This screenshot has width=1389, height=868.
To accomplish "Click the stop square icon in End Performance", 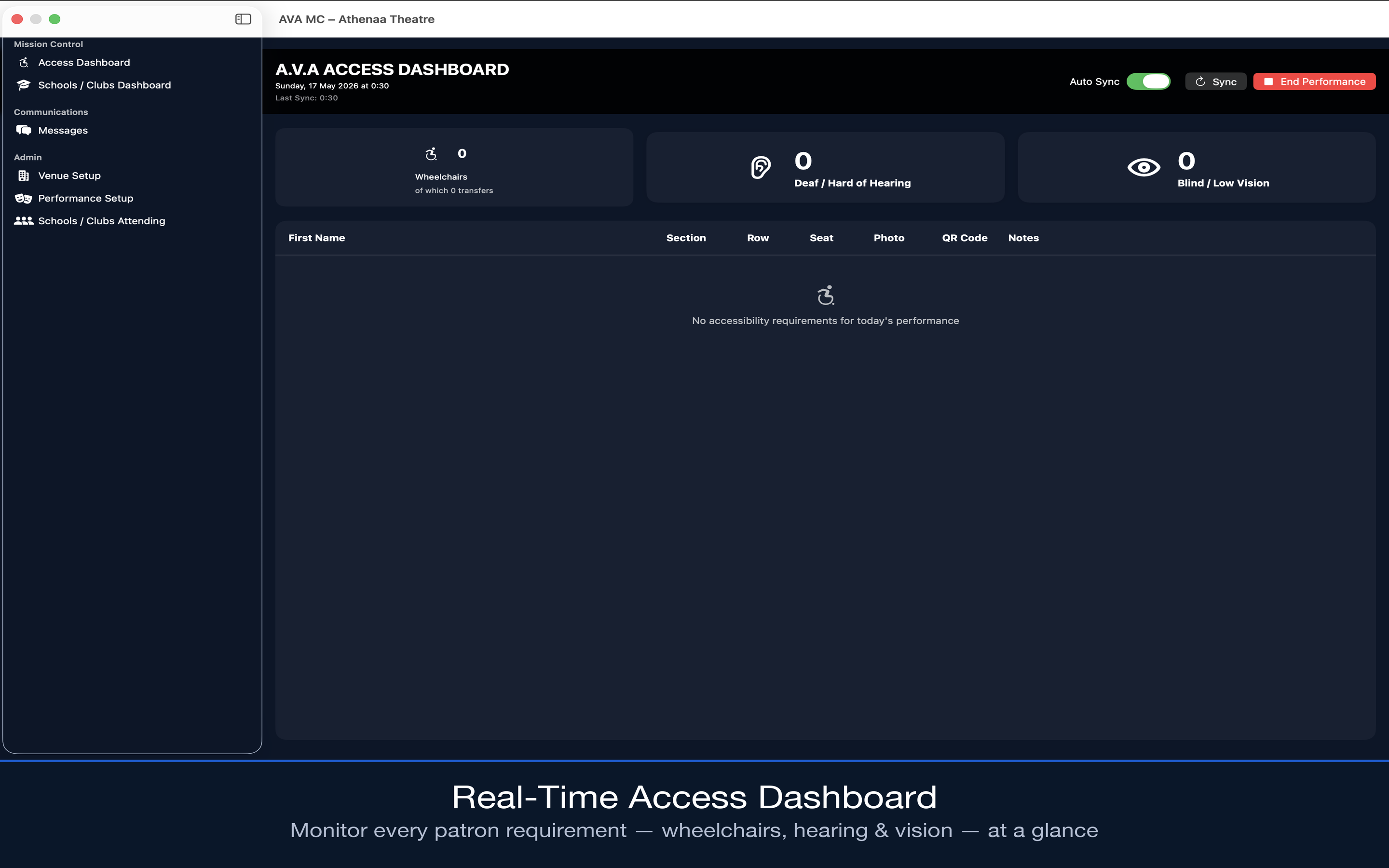I will [x=1268, y=81].
